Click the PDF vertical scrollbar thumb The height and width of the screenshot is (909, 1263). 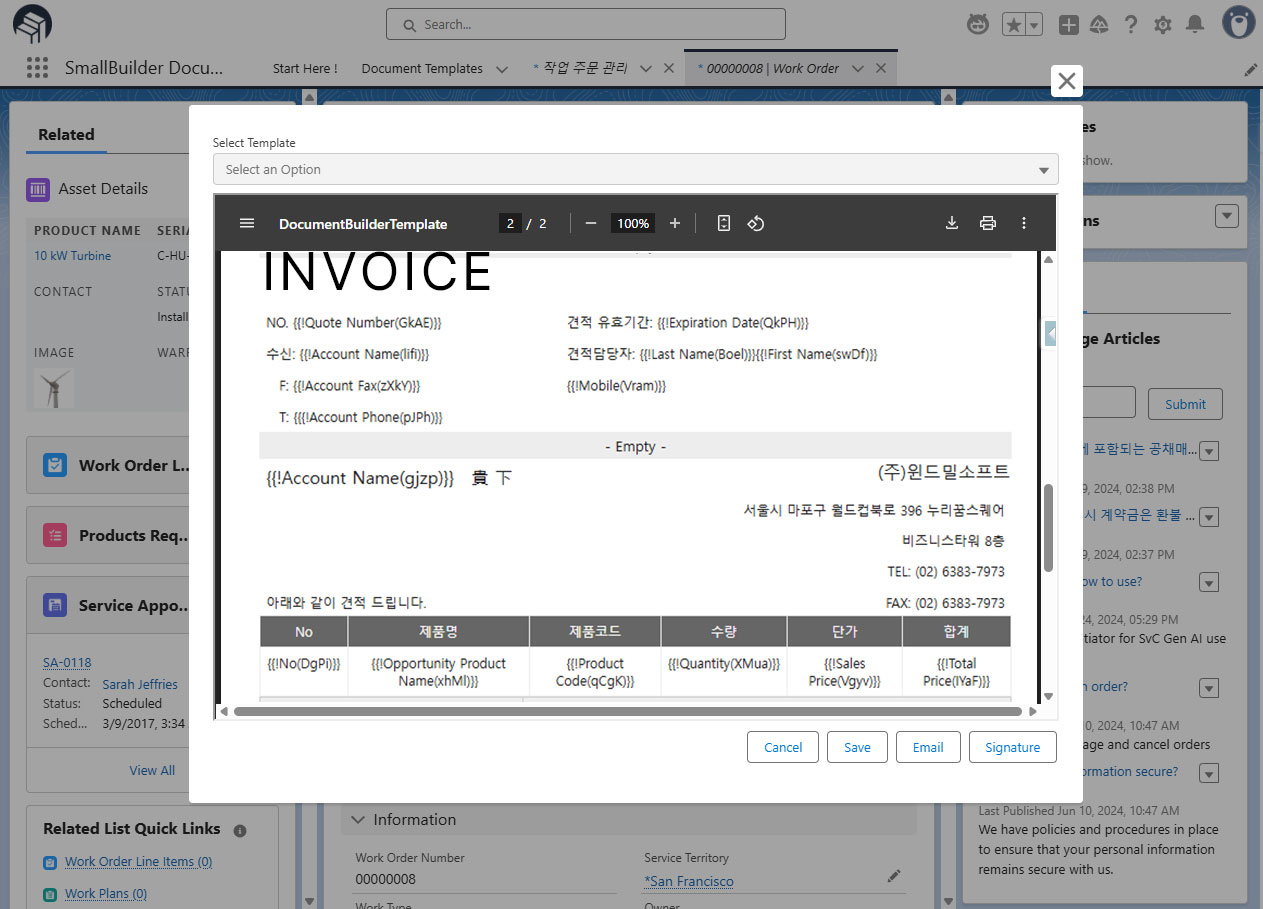(x=1048, y=528)
